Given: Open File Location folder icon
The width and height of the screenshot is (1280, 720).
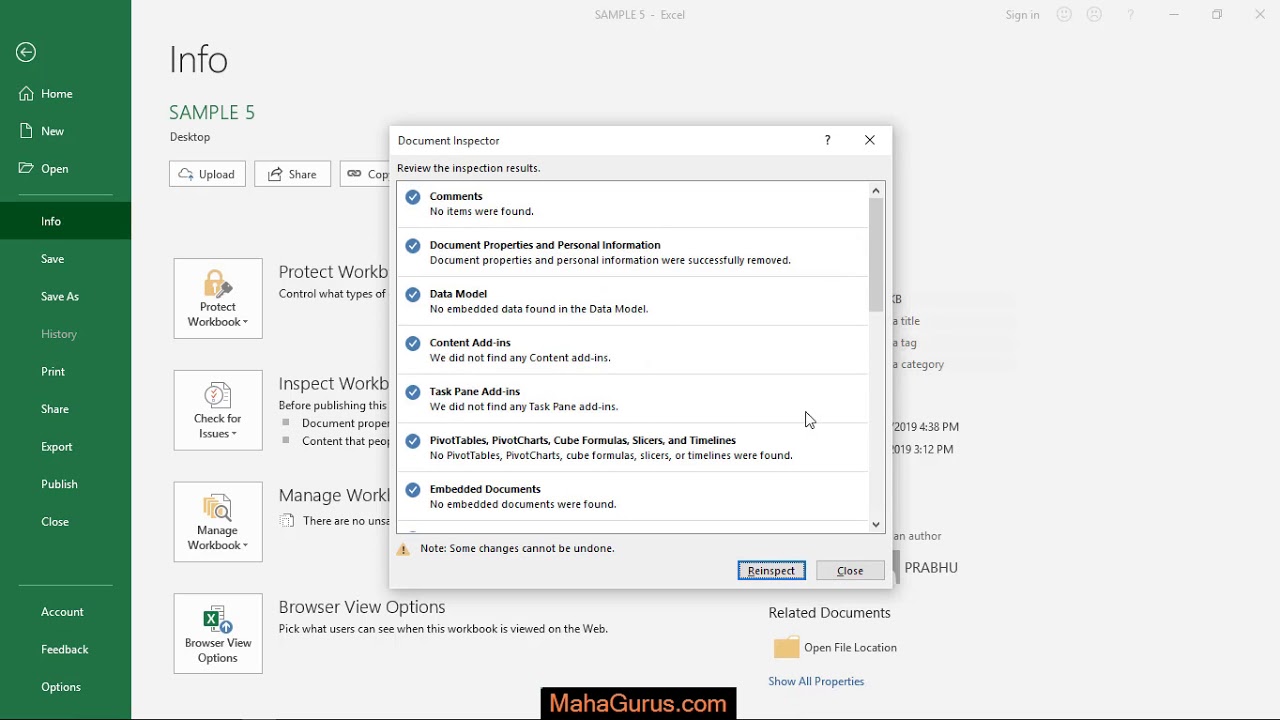Looking at the screenshot, I should [x=787, y=647].
